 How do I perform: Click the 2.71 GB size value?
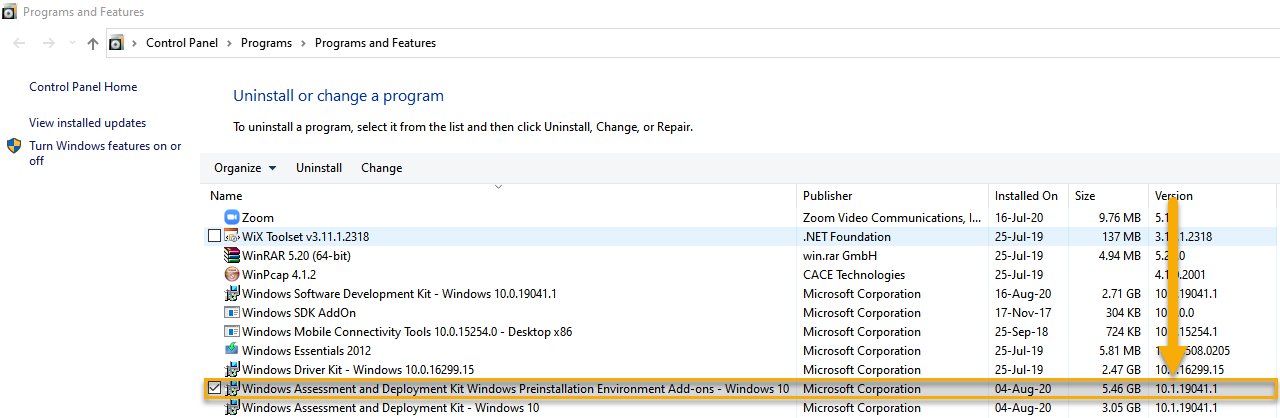pos(1120,294)
